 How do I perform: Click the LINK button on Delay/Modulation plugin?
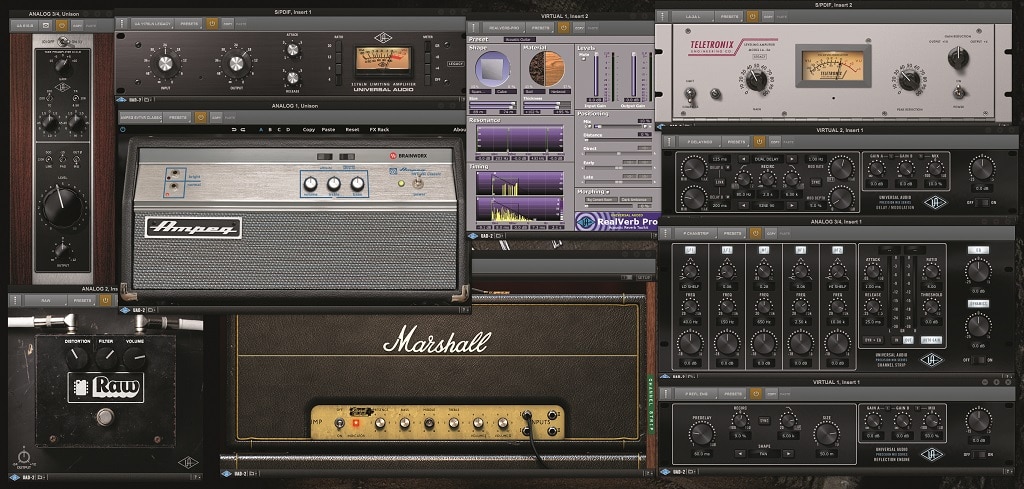point(718,183)
